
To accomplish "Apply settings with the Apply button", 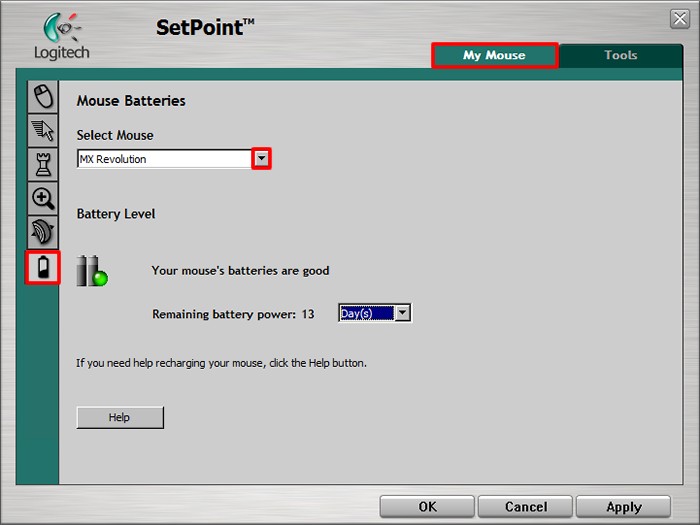I will (624, 507).
